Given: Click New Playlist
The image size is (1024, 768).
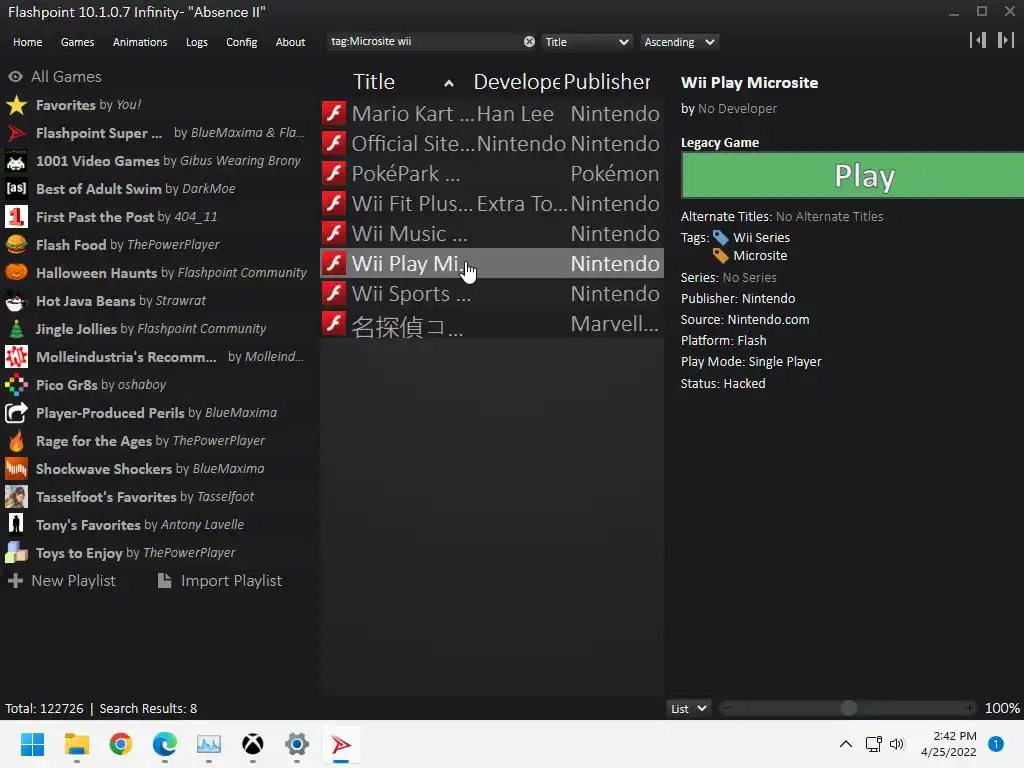Looking at the screenshot, I should [61, 581].
